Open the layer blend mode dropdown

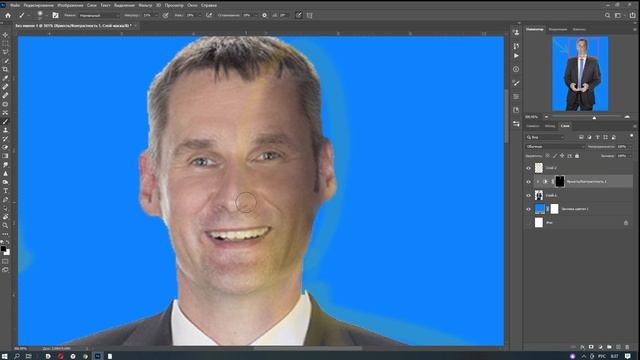pyautogui.click(x=555, y=147)
